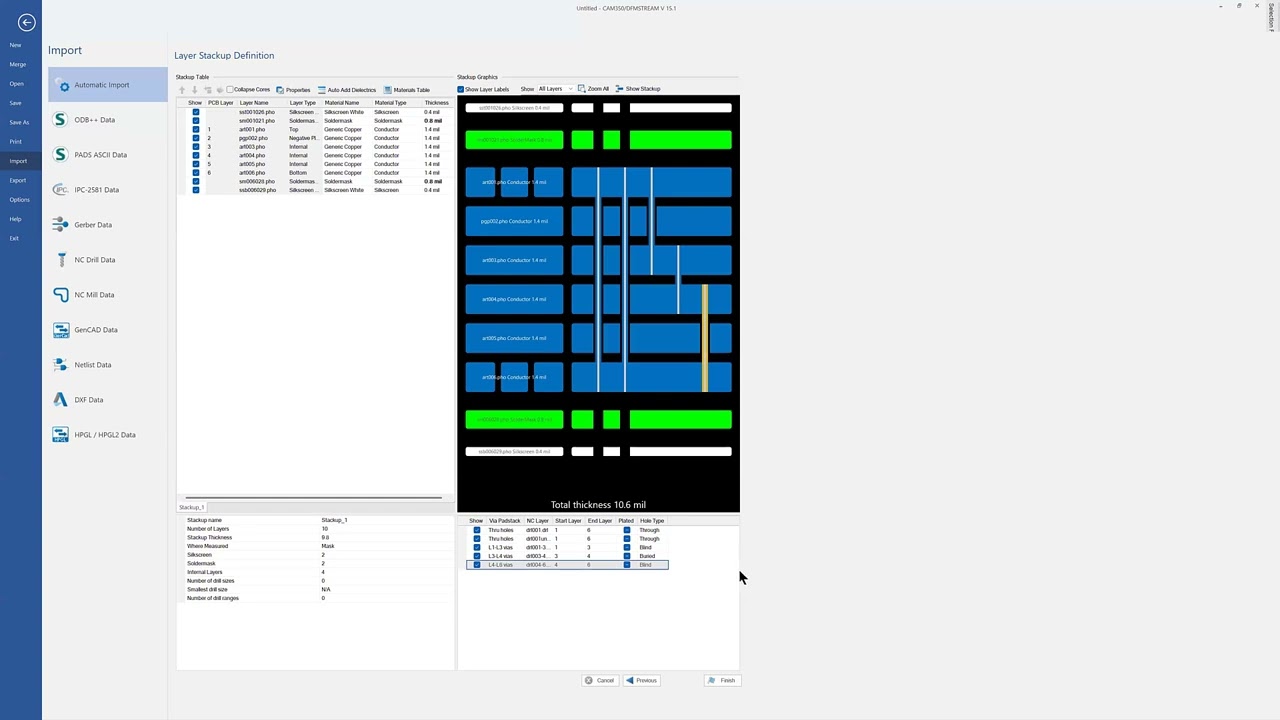Click the Show Stackup tool
Screen dimensions: 1280x720
point(638,89)
